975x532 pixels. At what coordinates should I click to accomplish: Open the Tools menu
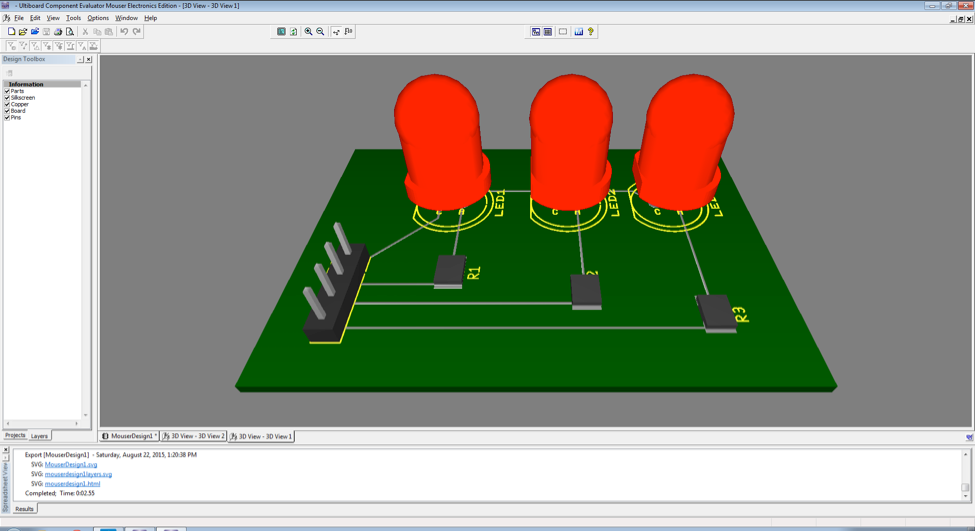(x=73, y=18)
